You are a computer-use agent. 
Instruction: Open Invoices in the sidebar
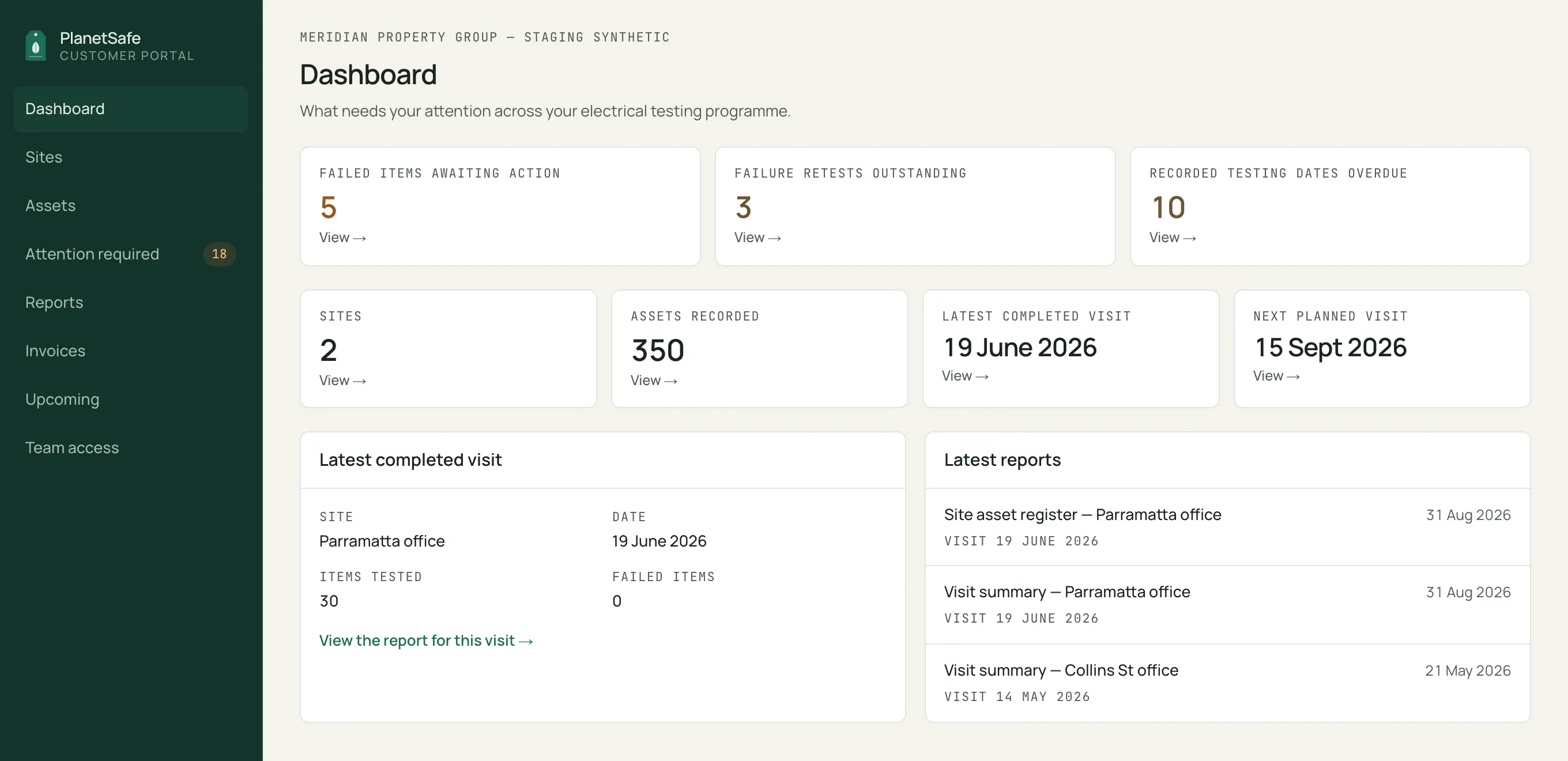click(x=131, y=351)
